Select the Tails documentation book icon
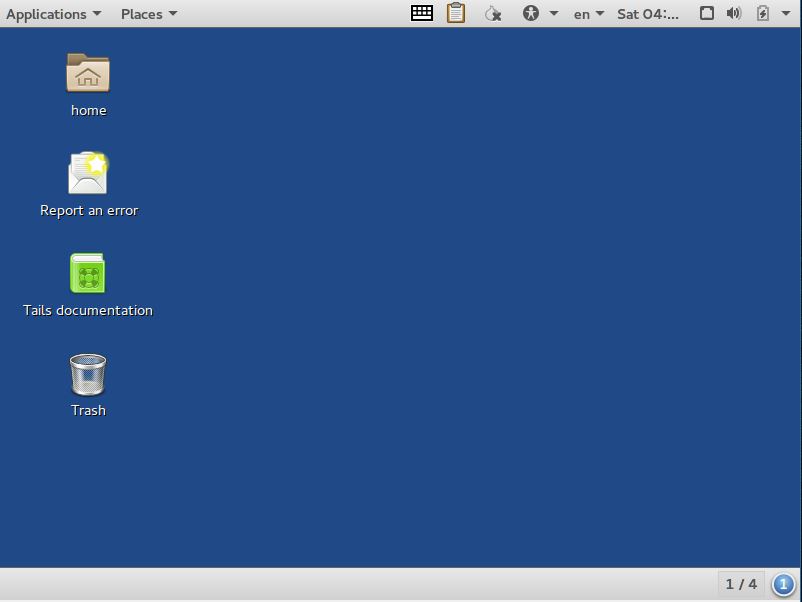Image resolution: width=802 pixels, height=602 pixels. point(88,273)
